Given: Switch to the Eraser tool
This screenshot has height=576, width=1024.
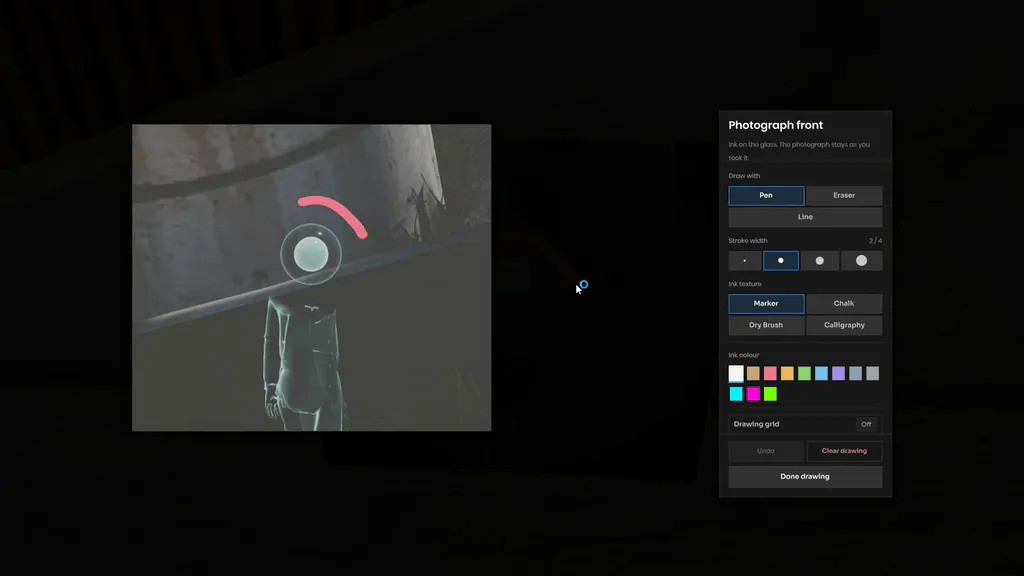Looking at the screenshot, I should [x=844, y=195].
